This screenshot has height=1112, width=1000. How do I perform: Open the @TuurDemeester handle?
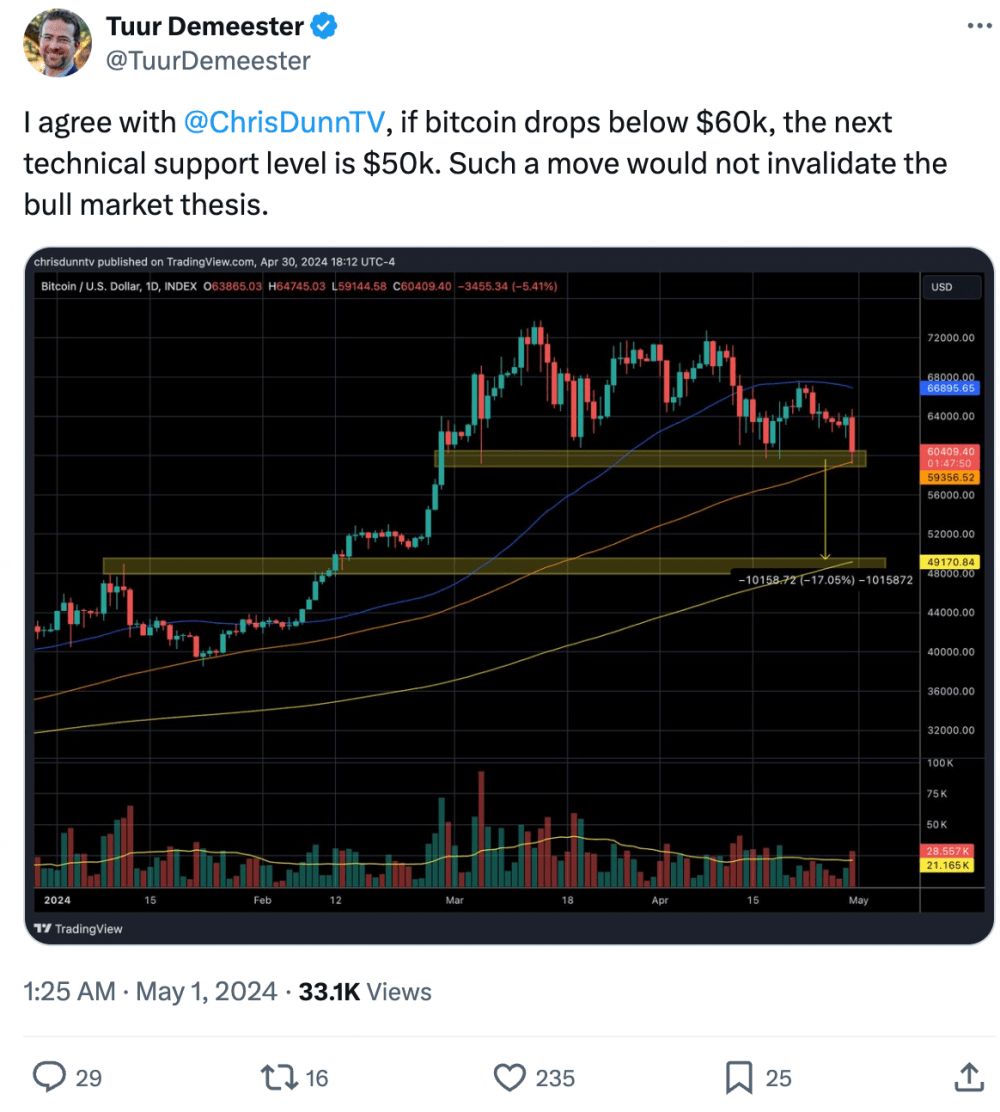(208, 61)
